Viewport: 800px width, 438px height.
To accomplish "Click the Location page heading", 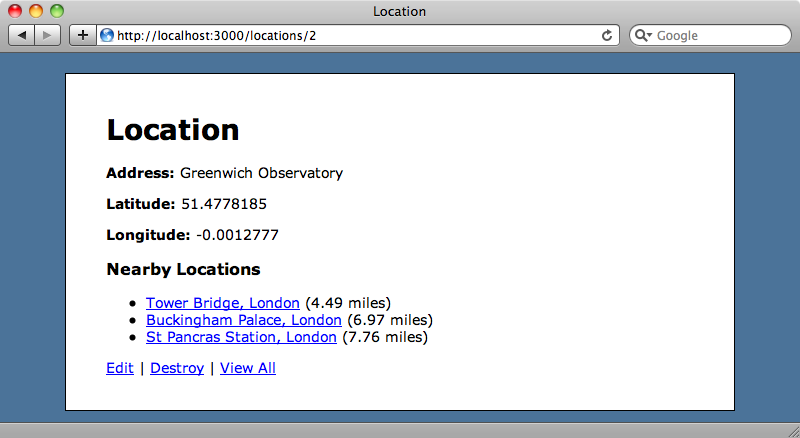I will click(172, 130).
